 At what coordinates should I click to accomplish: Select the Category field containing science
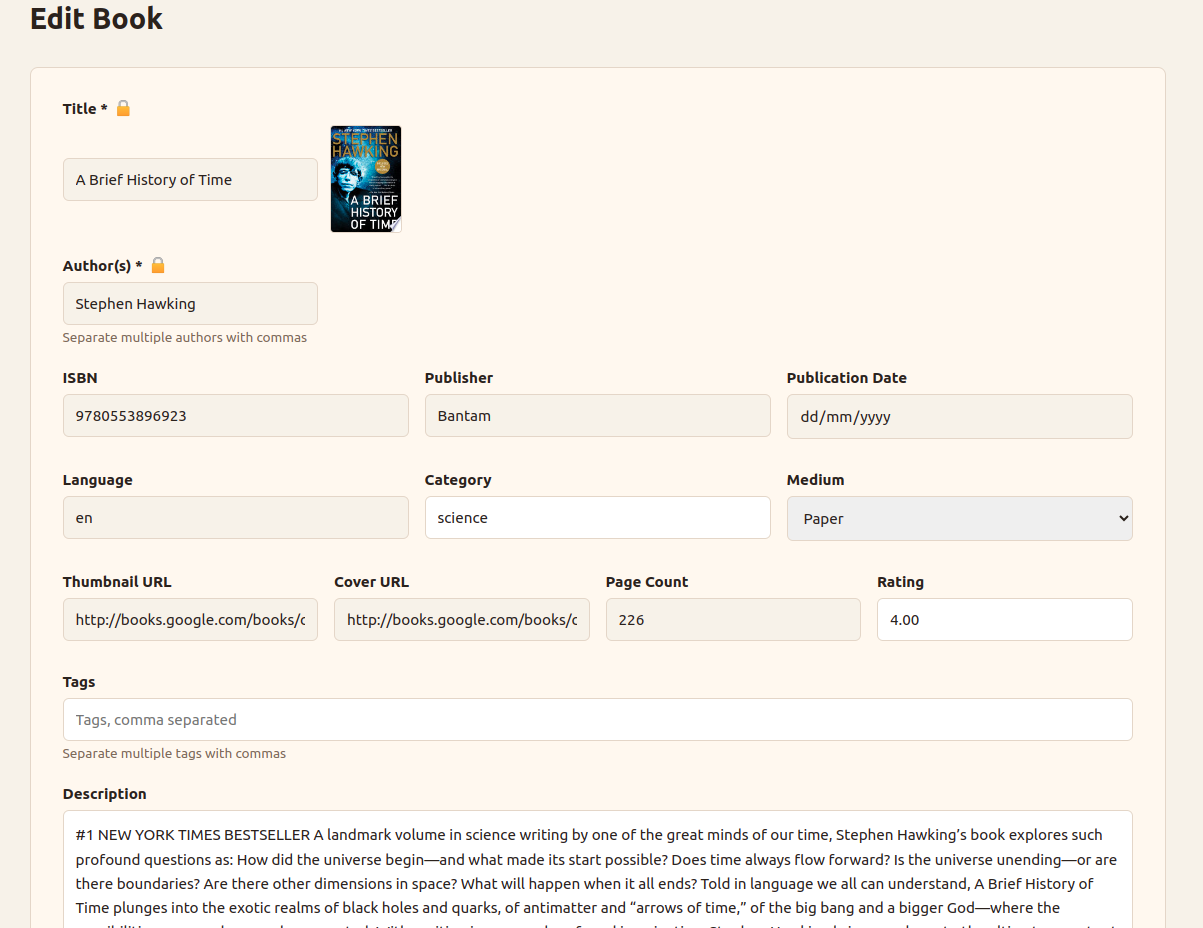pos(597,517)
